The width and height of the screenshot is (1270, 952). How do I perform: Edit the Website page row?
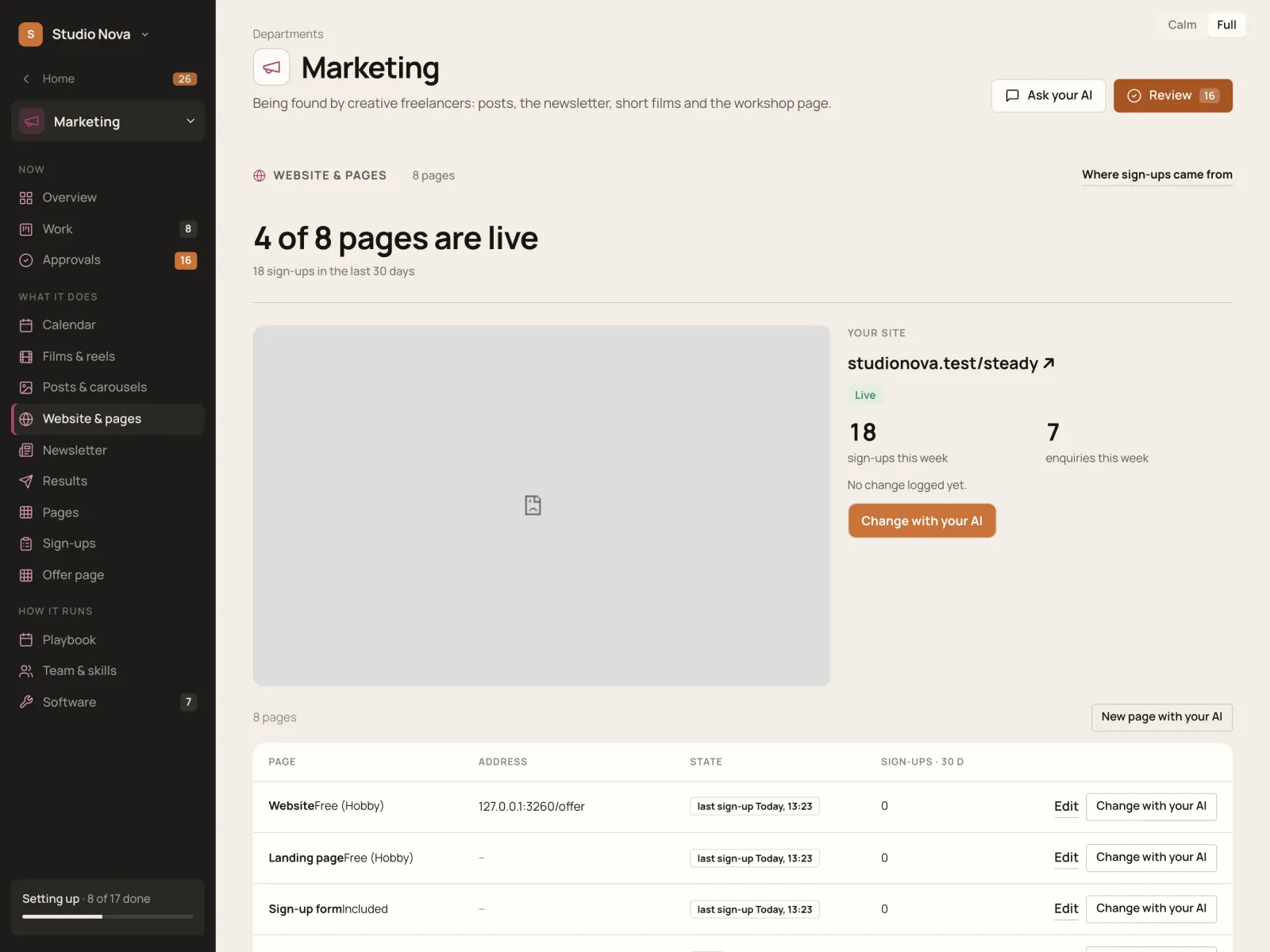pyautogui.click(x=1066, y=806)
